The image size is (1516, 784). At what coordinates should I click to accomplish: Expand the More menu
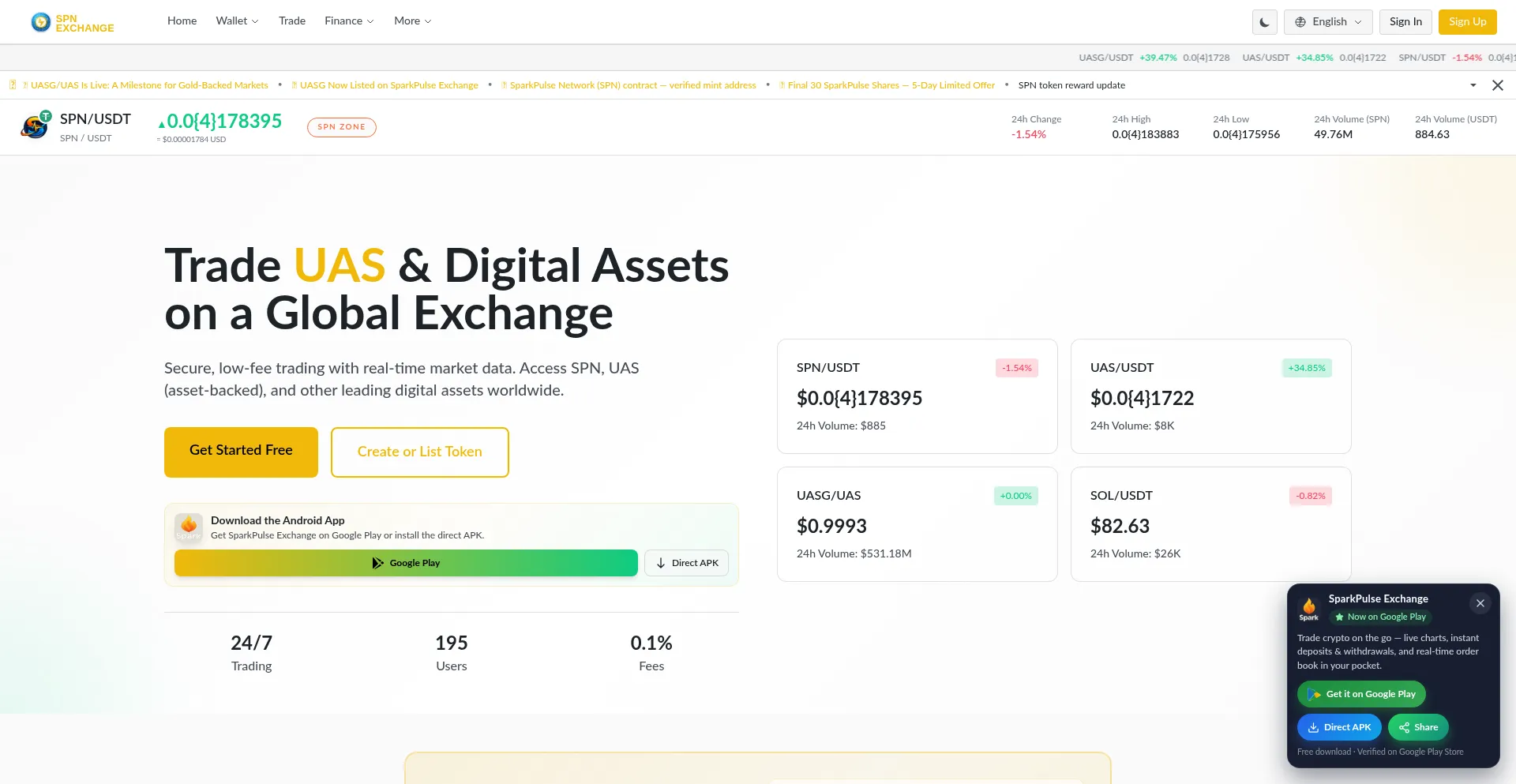[412, 21]
